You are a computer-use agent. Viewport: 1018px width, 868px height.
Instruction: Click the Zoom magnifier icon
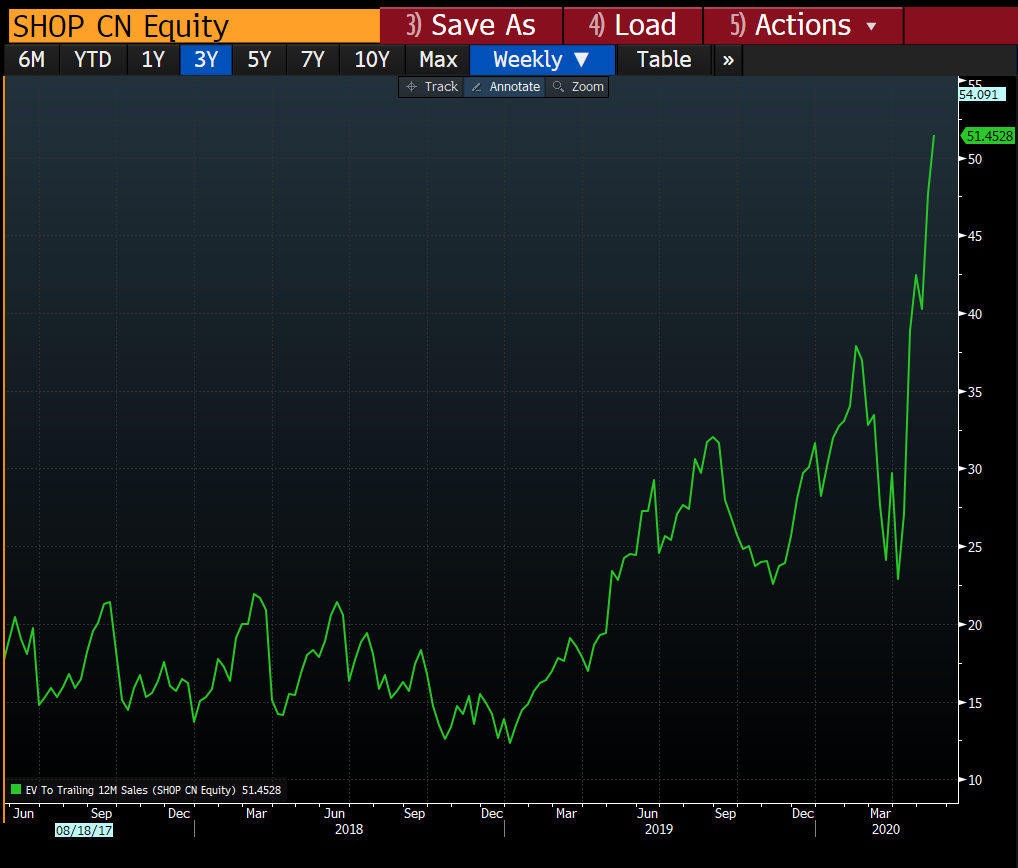558,86
